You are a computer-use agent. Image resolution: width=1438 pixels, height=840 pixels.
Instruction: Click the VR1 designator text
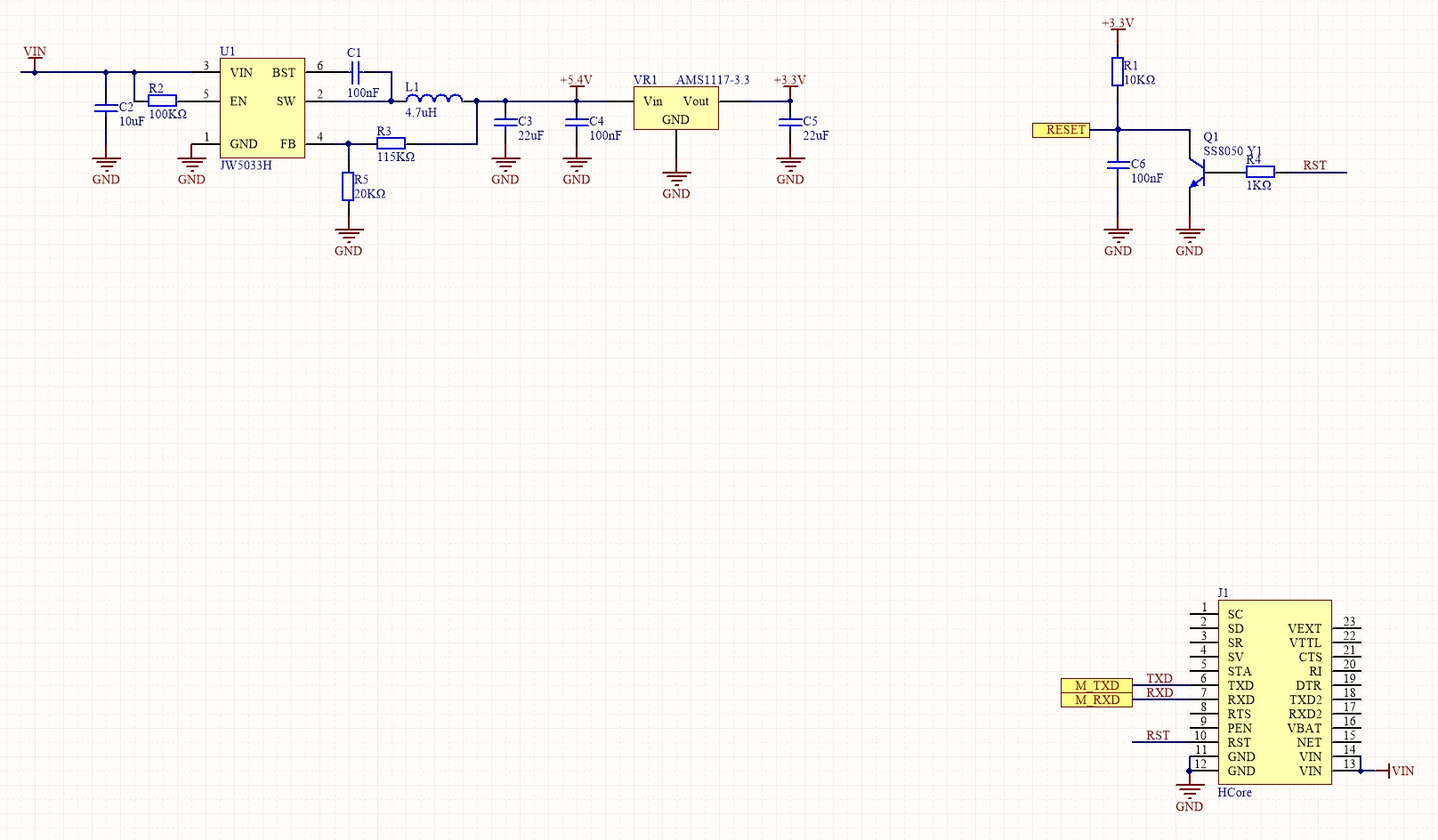[x=645, y=80]
